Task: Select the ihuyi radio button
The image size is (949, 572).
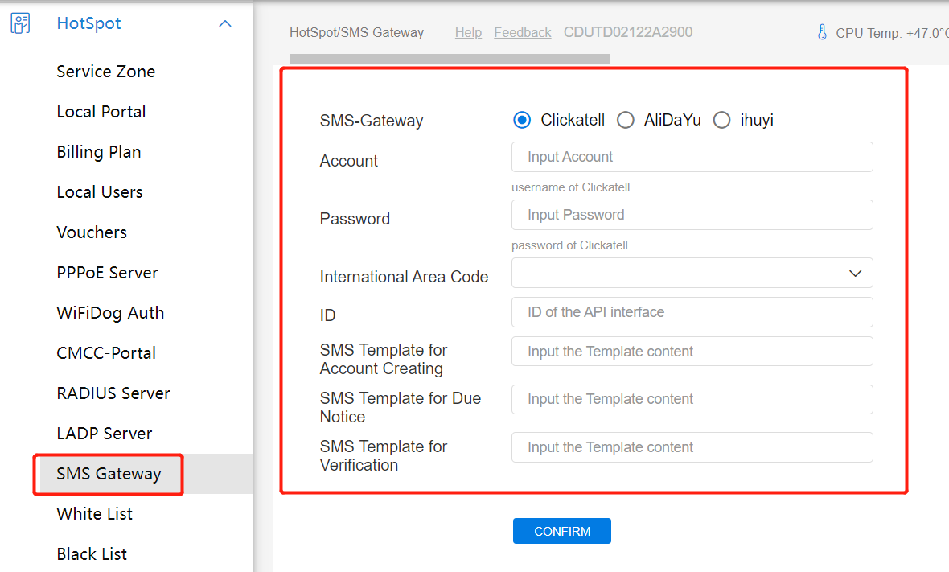Action: (x=722, y=120)
